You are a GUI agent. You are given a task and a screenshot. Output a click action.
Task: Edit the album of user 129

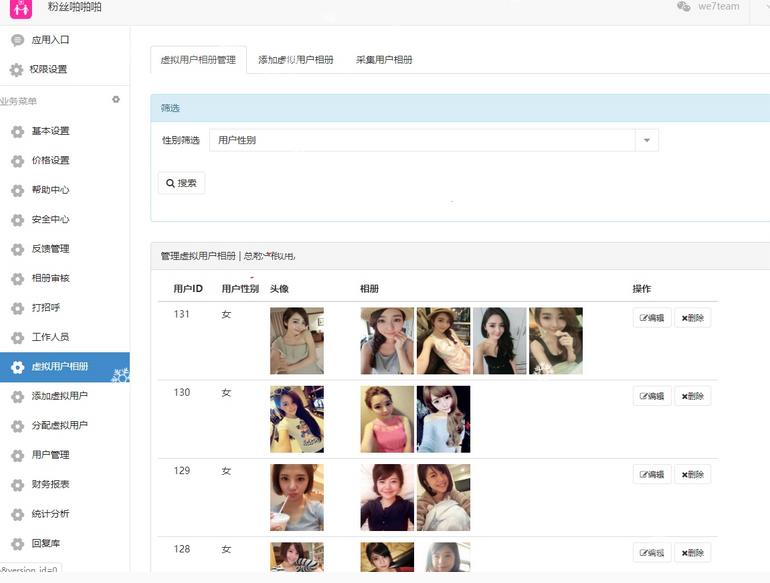coord(652,474)
